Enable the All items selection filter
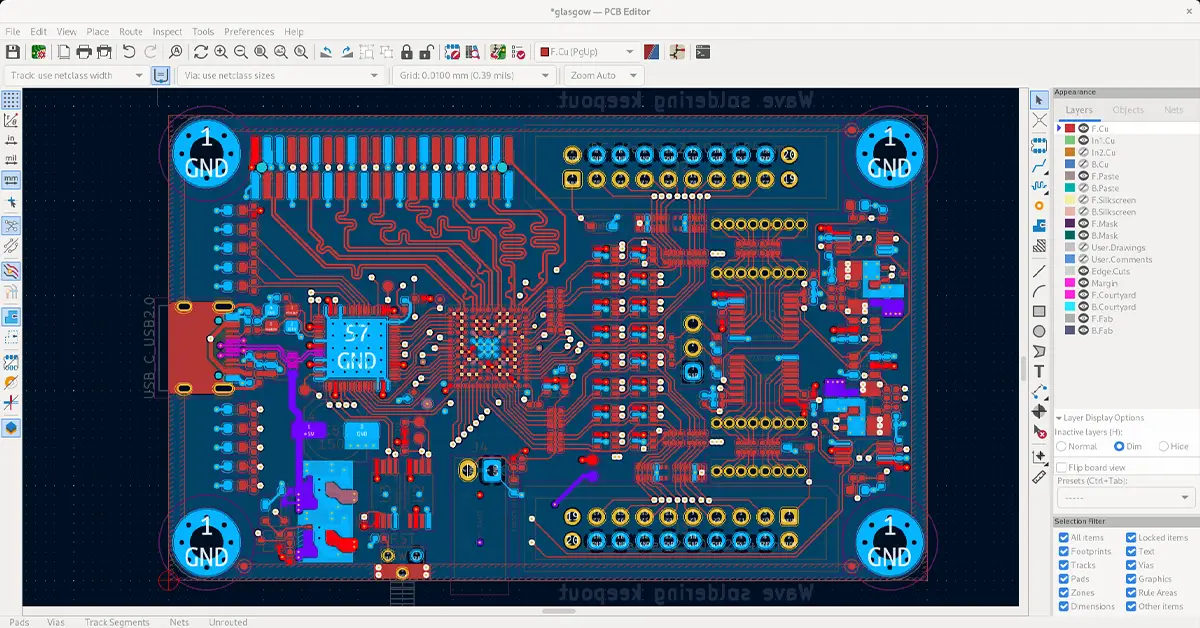Screen dimensions: 1200x628 pyautogui.click(x=1063, y=537)
